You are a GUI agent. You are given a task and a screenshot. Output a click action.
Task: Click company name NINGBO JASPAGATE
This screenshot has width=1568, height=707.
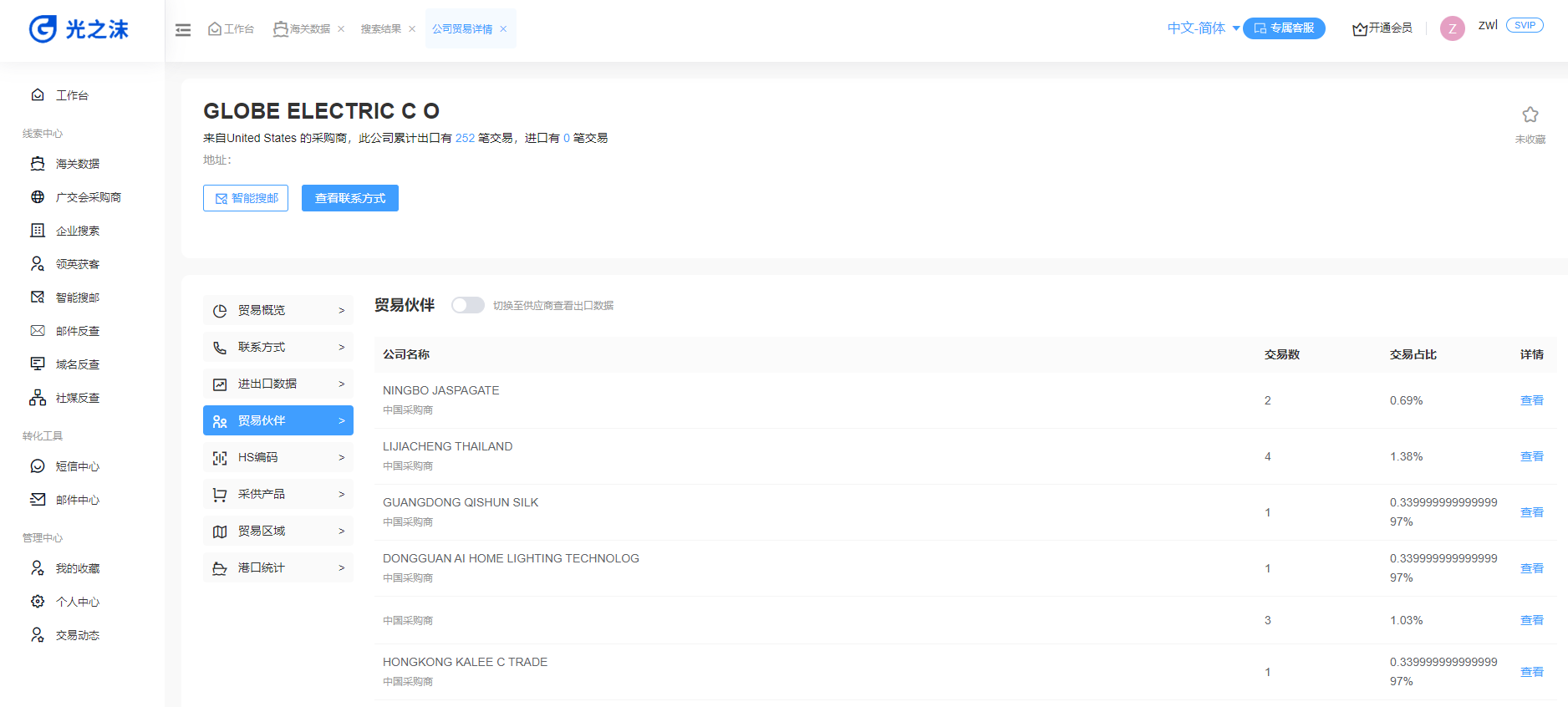pyautogui.click(x=440, y=390)
